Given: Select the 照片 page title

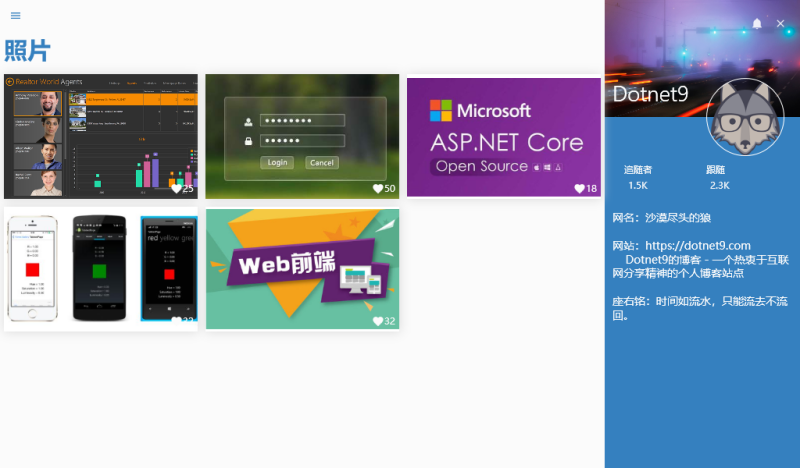Looking at the screenshot, I should point(28,51).
